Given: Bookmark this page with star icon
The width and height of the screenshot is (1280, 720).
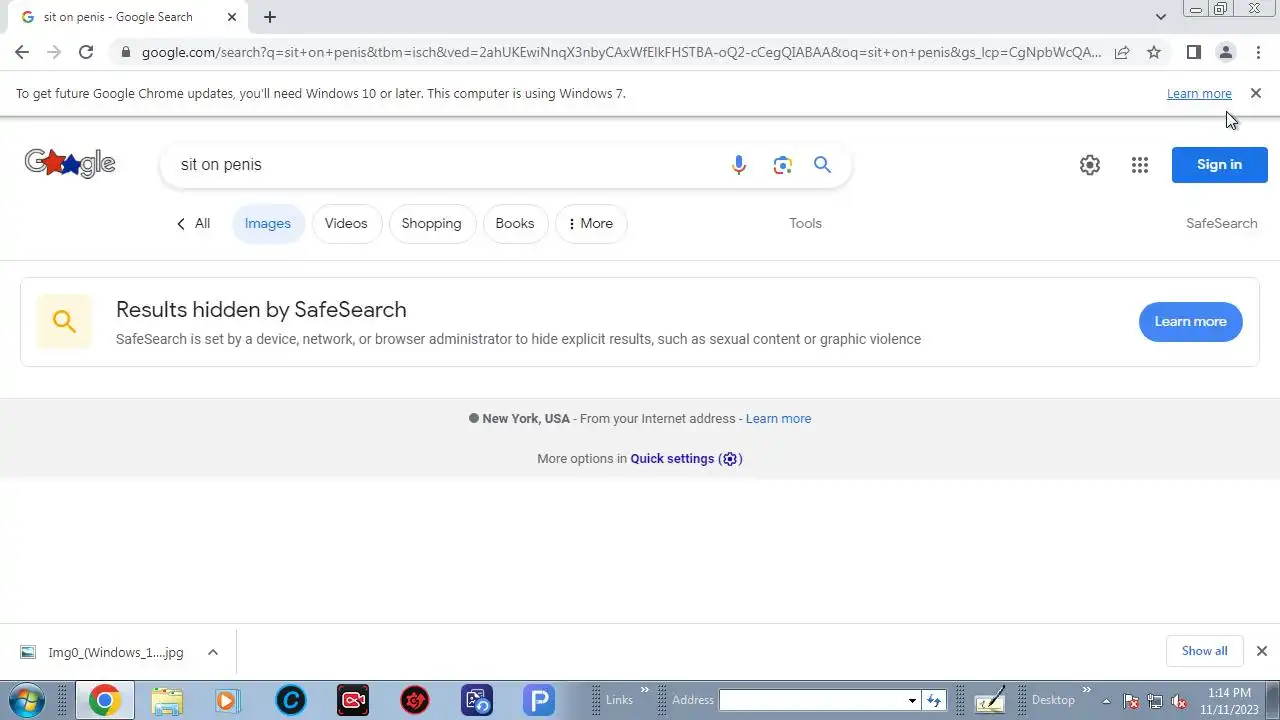Looking at the screenshot, I should pyautogui.click(x=1154, y=52).
